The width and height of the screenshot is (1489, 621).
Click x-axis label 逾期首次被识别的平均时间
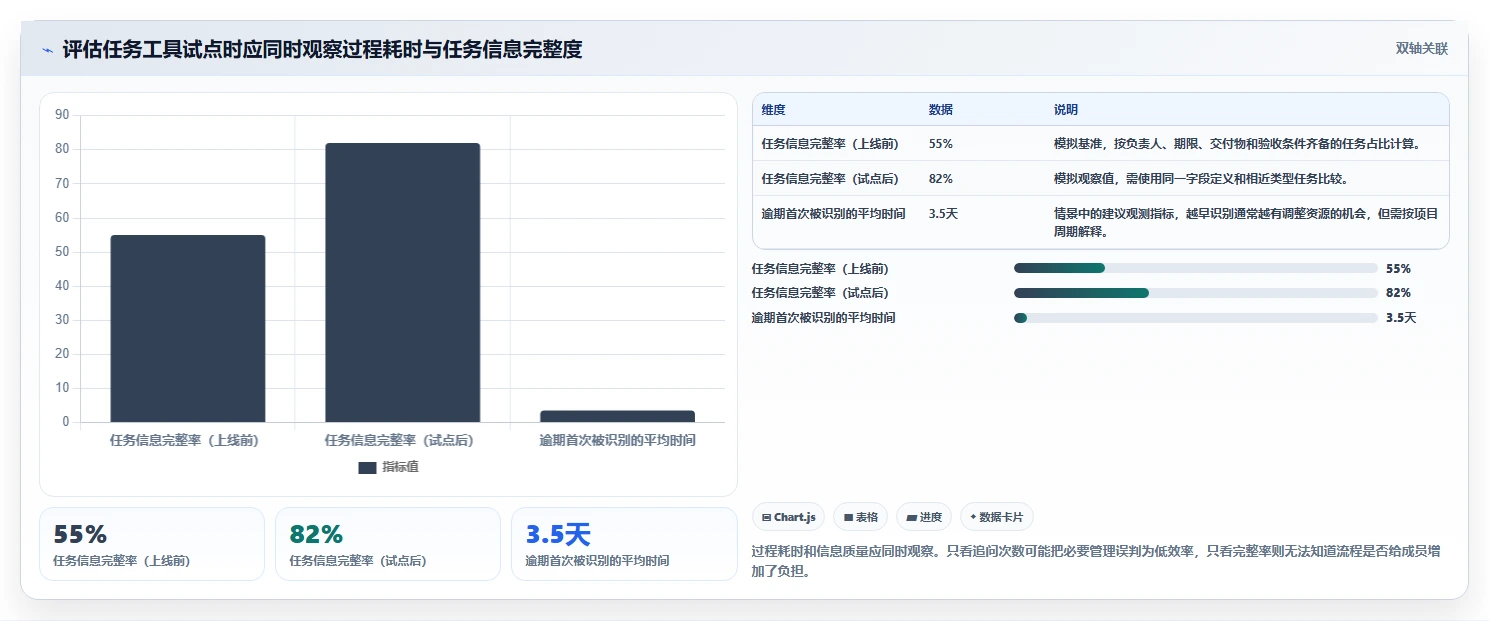pyautogui.click(x=617, y=440)
